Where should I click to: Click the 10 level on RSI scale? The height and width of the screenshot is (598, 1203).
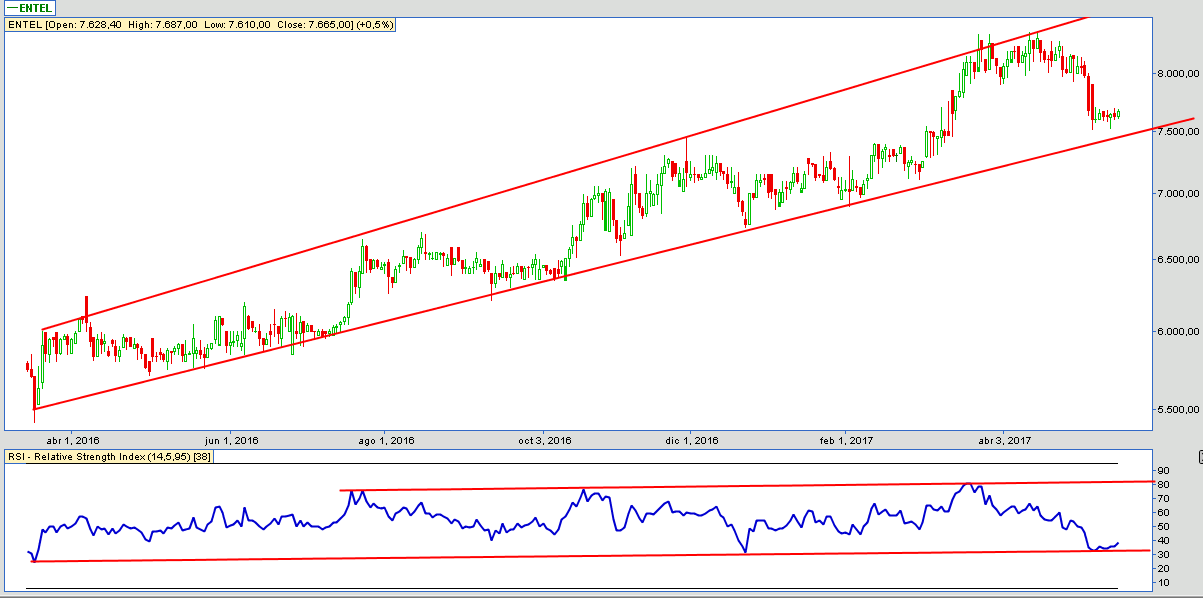1163,582
